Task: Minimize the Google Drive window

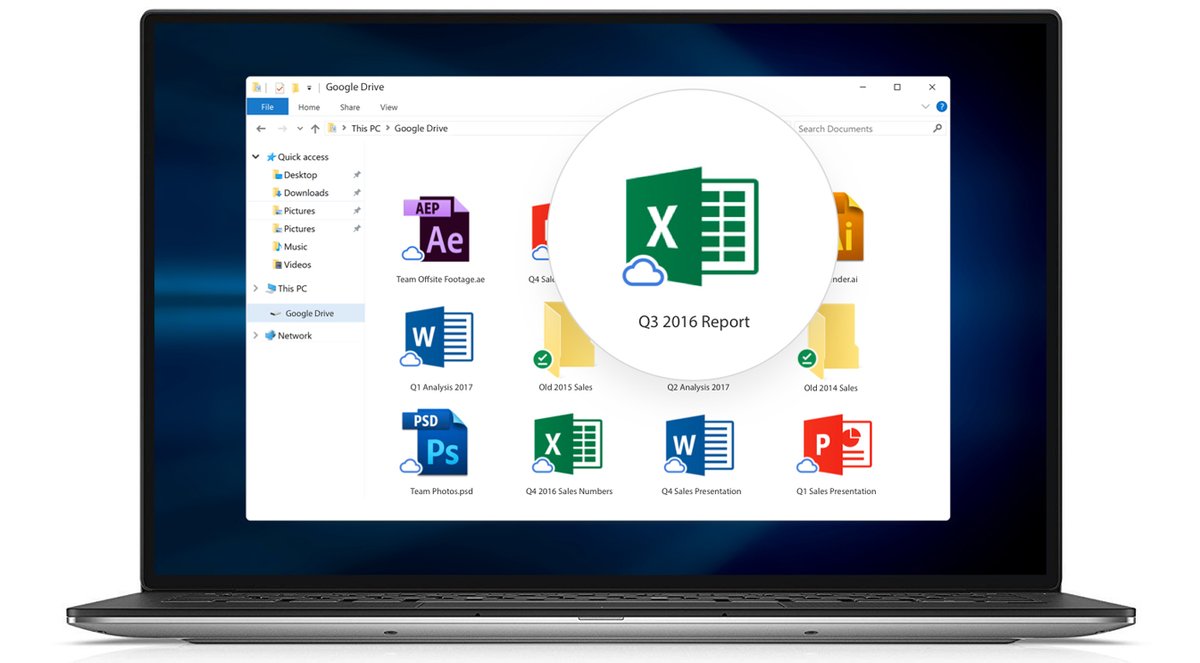Action: coord(862,88)
